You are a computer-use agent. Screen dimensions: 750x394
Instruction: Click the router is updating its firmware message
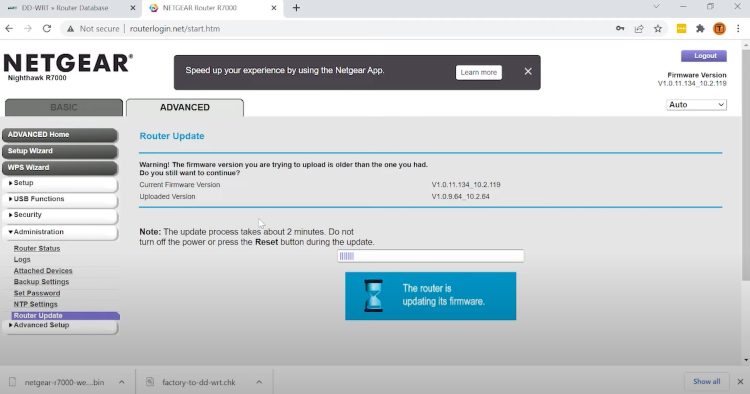[443, 295]
